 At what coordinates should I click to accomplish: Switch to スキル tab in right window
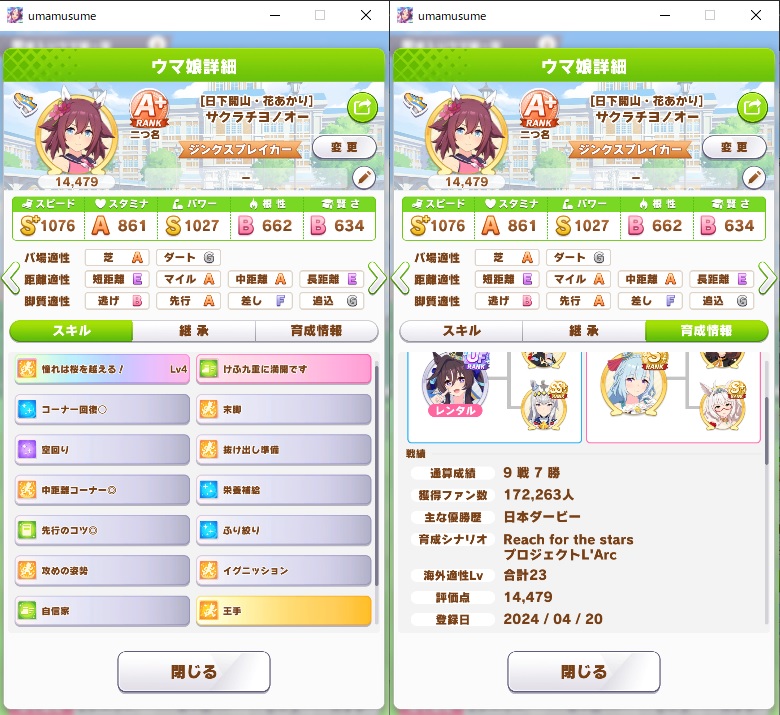coord(461,330)
